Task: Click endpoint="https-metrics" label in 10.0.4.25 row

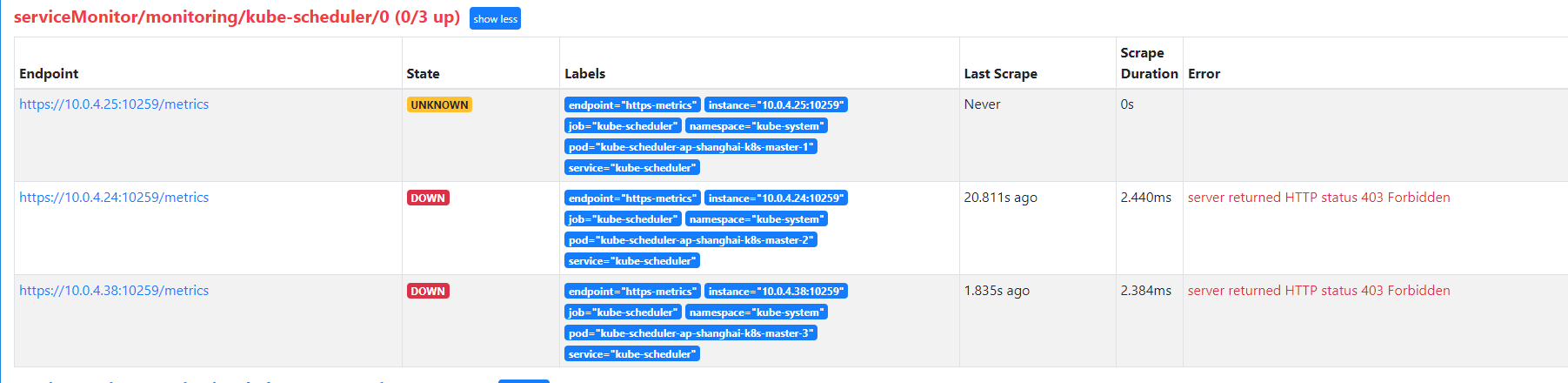Action: pos(632,104)
